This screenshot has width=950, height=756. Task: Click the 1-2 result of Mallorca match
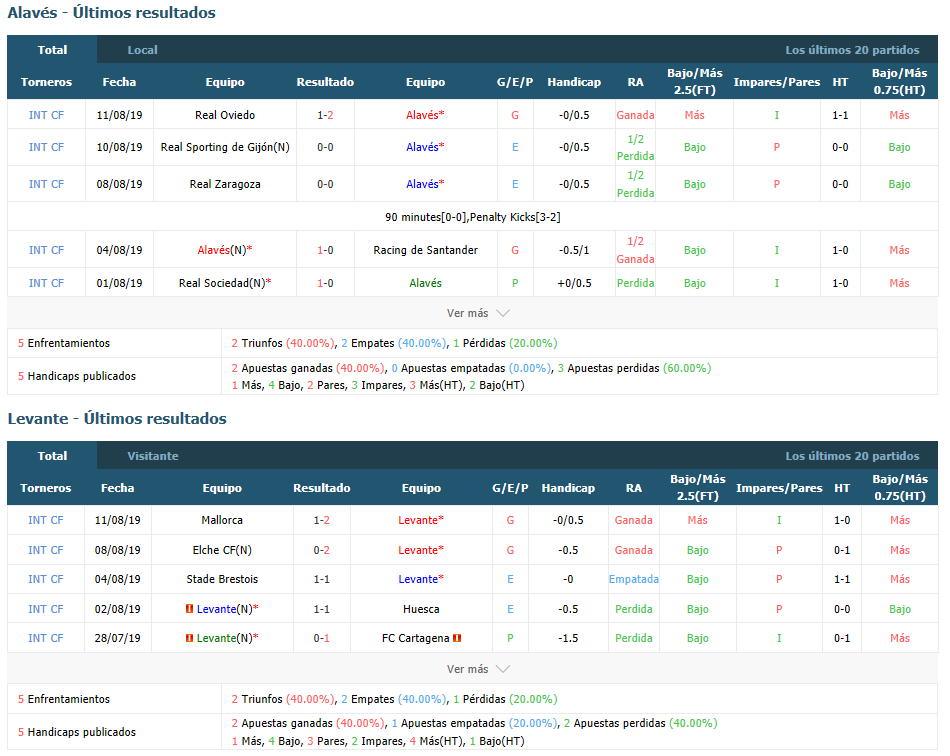point(322,520)
